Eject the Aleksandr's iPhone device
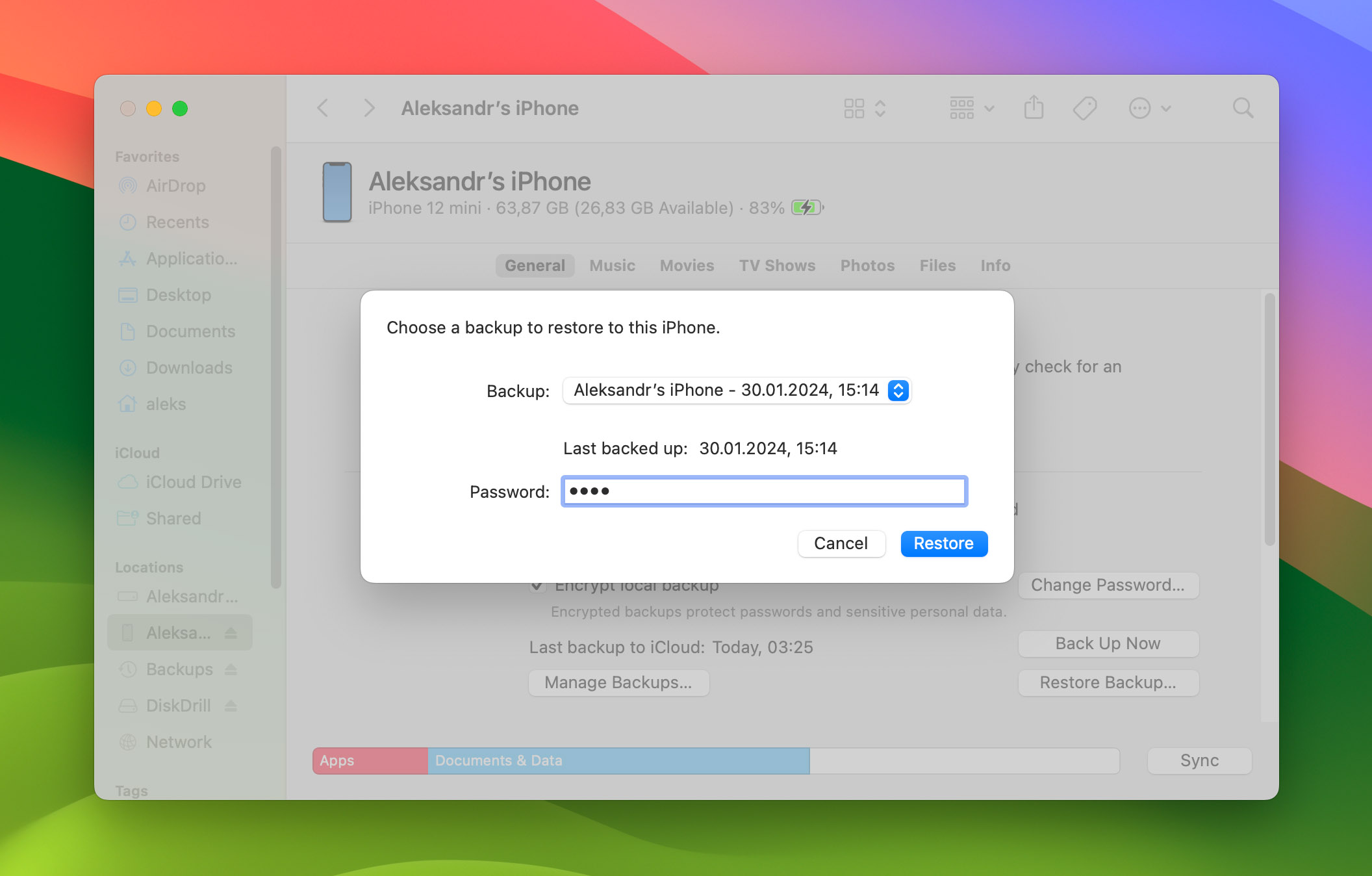This screenshot has height=876, width=1372. click(x=231, y=633)
